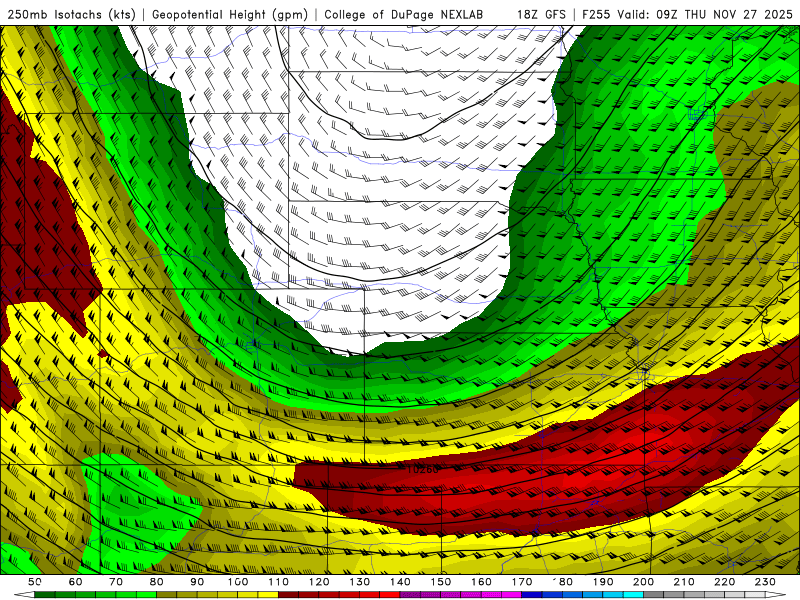
Task: Click the 120 value on the color scale
Action: coord(319,582)
